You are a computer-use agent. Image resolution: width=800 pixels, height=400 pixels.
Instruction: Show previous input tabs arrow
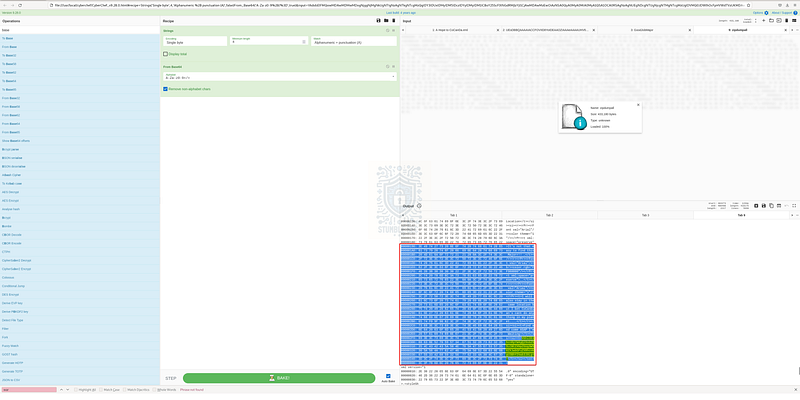click(403, 30)
